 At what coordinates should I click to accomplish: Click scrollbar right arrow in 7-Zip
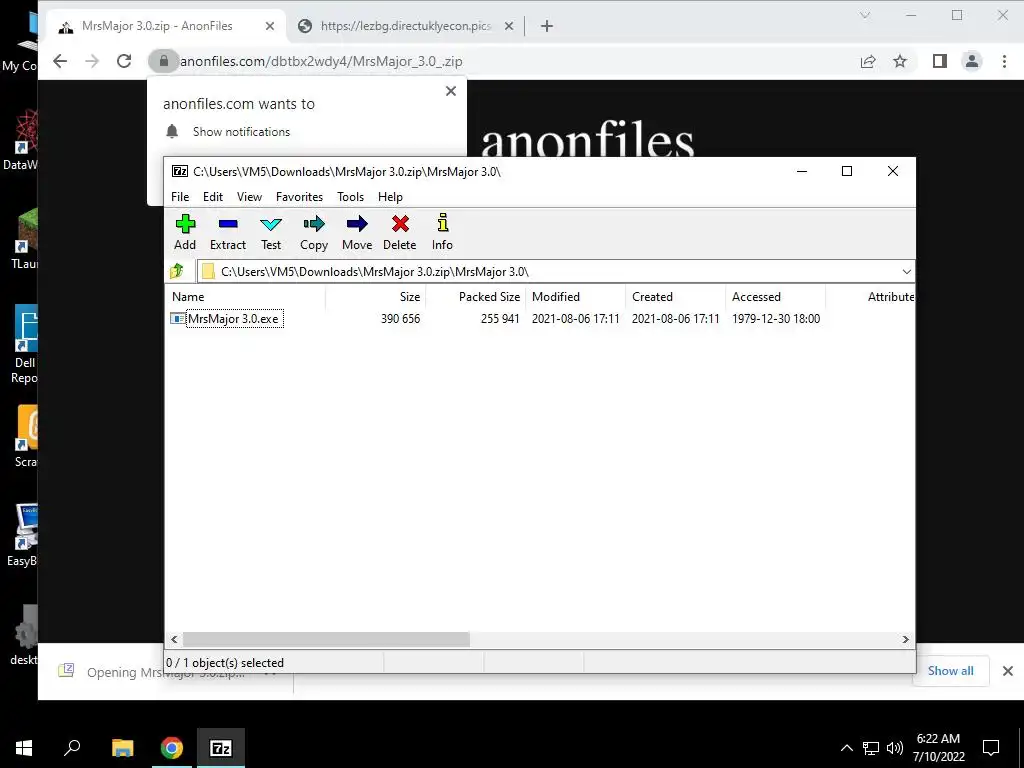pyautogui.click(x=905, y=639)
